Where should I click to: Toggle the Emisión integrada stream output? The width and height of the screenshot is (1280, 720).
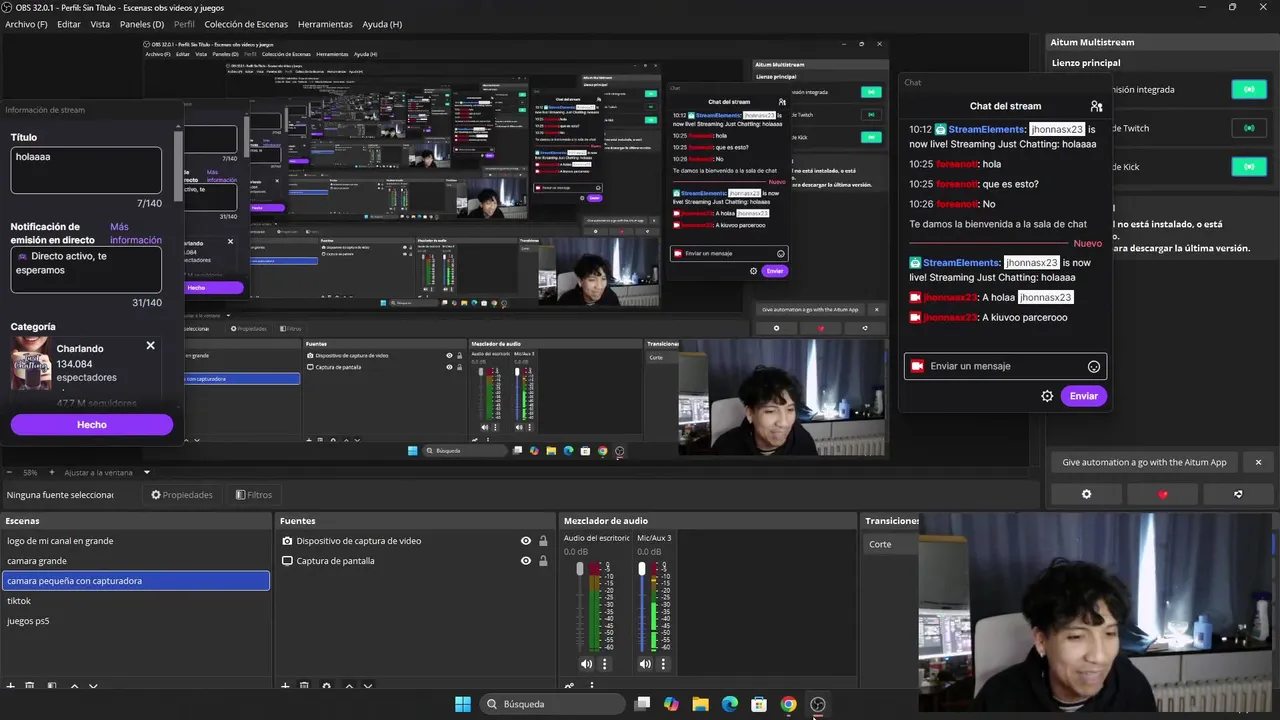click(1248, 89)
